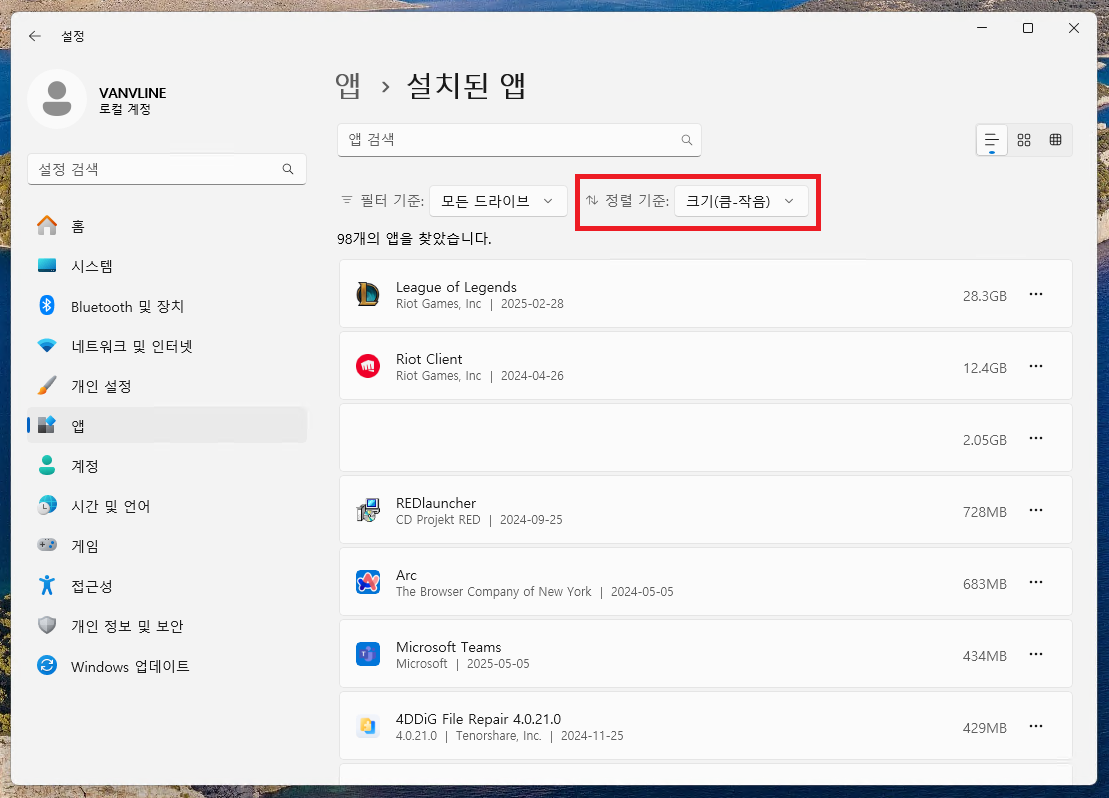Click the Arc app name
The width and height of the screenshot is (1109, 798).
(x=407, y=576)
